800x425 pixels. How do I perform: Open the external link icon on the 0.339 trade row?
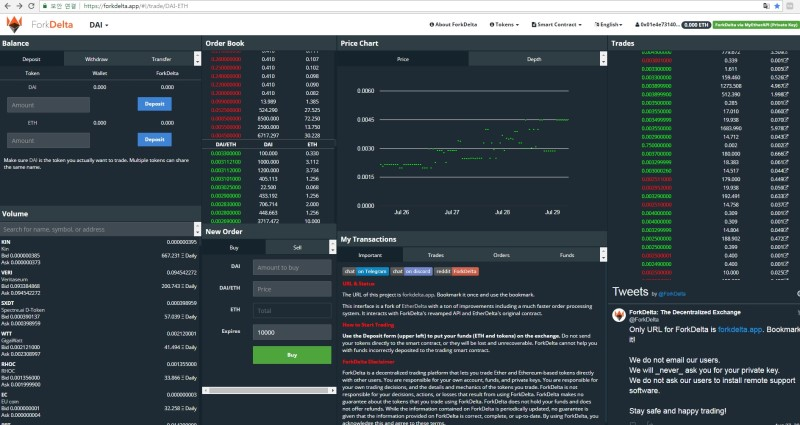[786, 61]
